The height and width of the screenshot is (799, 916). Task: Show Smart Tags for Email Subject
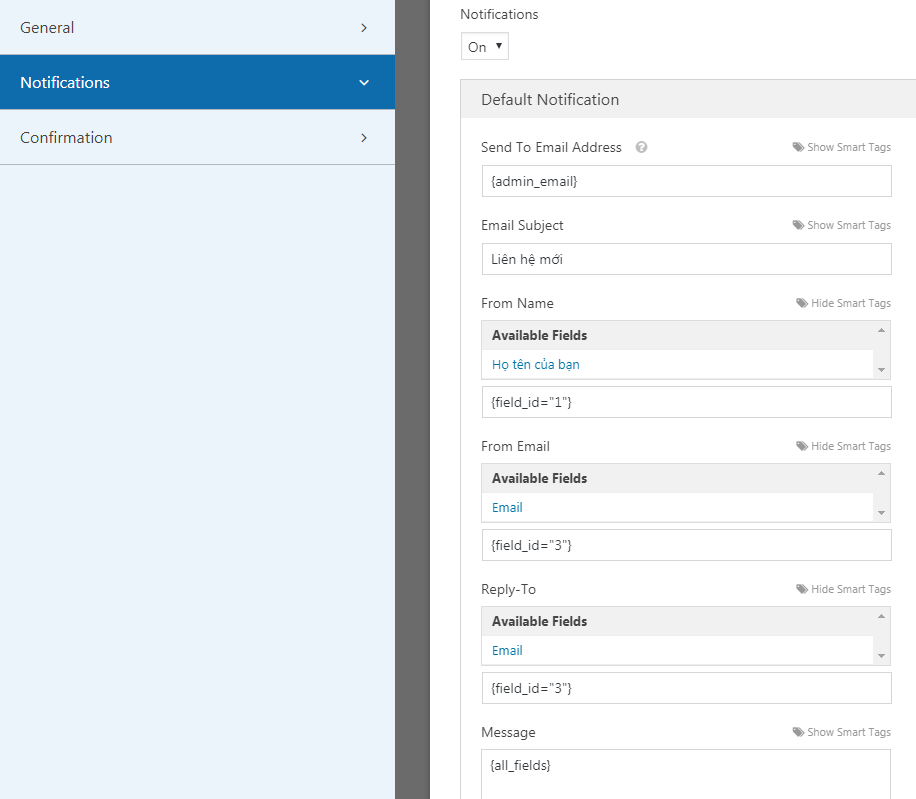[x=841, y=225]
